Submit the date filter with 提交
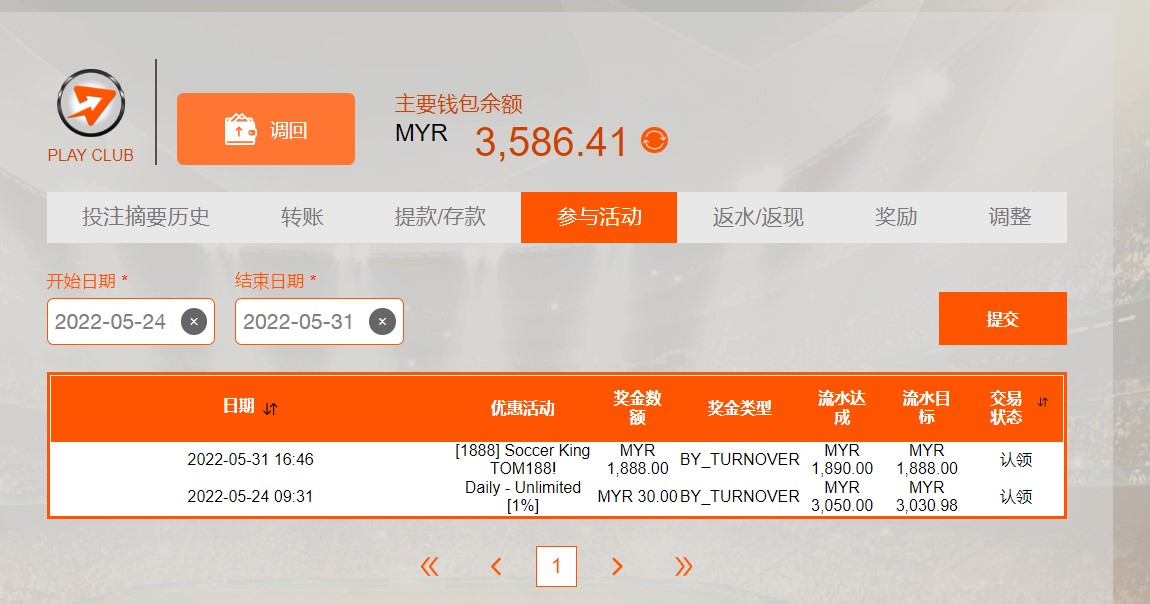The image size is (1150, 604). tap(1002, 319)
